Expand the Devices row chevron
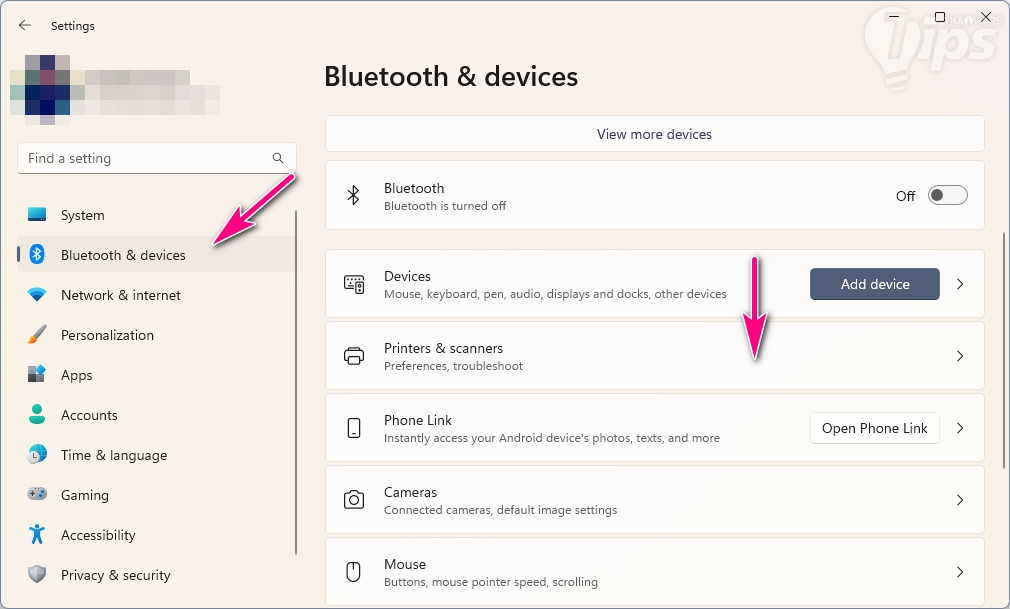1010x609 pixels. click(x=960, y=284)
